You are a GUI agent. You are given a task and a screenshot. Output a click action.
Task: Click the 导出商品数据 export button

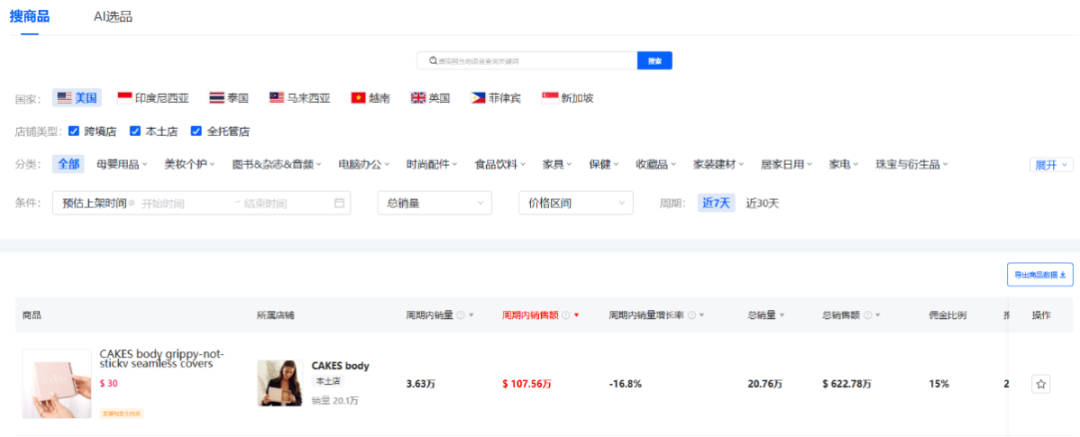tap(1039, 275)
